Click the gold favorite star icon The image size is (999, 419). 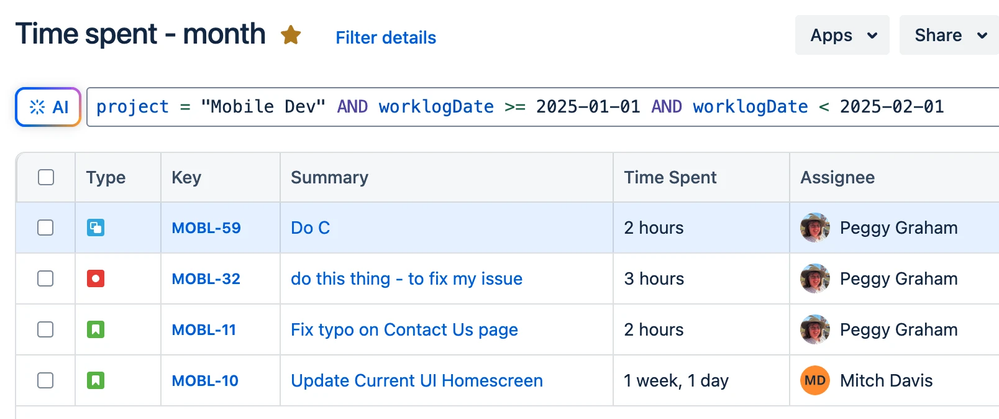click(x=291, y=36)
